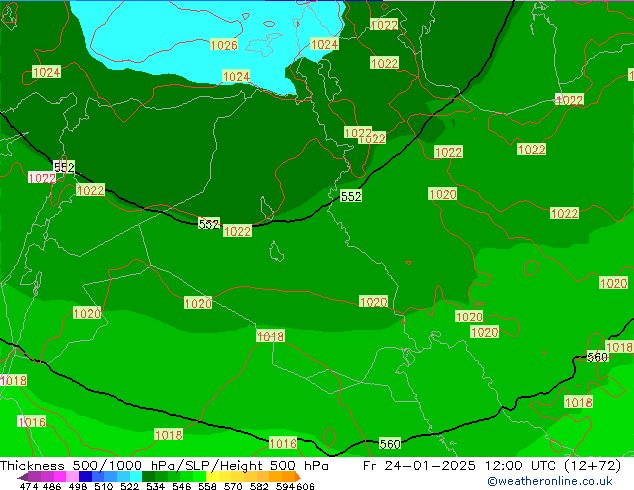Select the darkest green legend swatch
634x490 pixels.
[148, 476]
